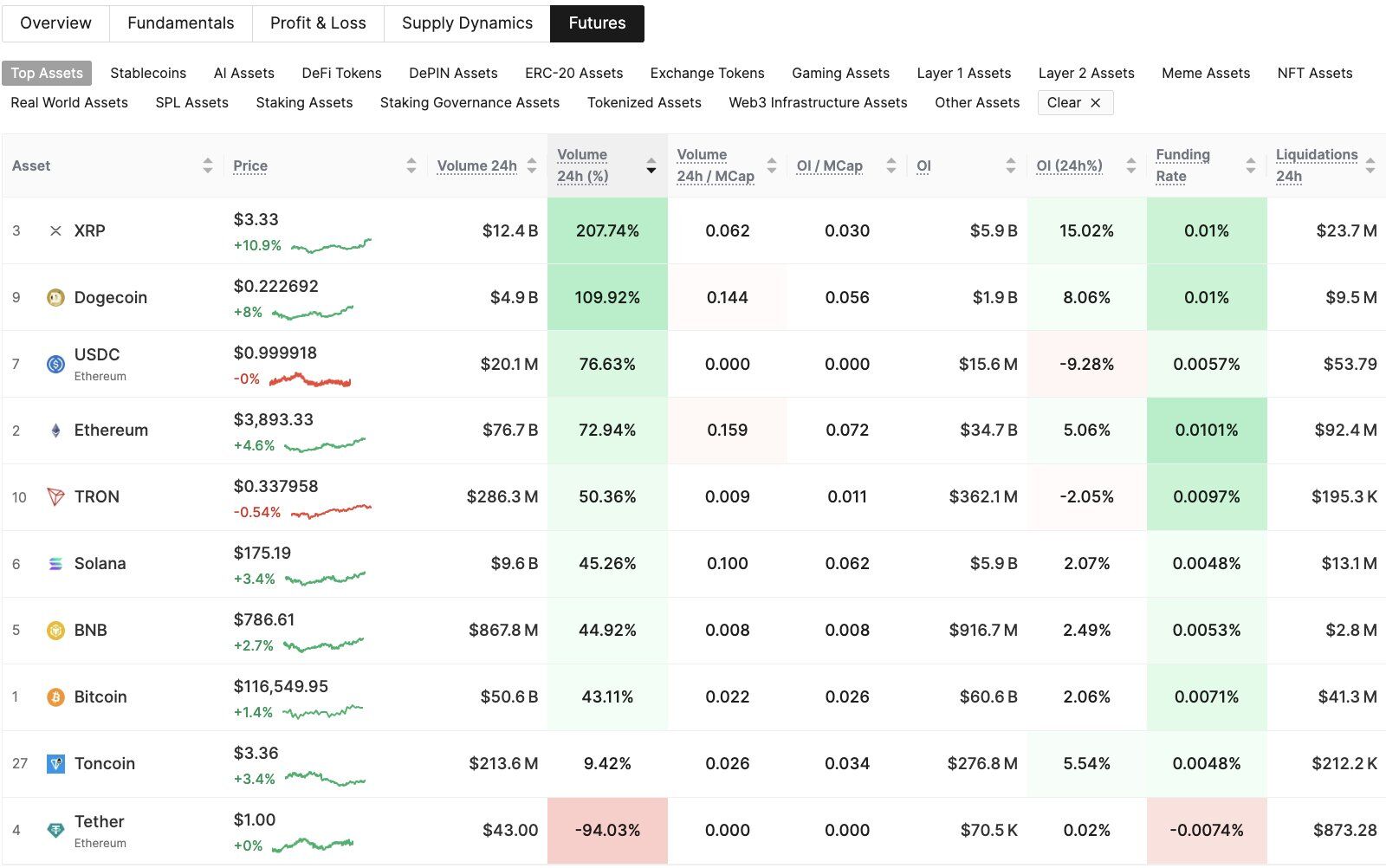Image resolution: width=1386 pixels, height=868 pixels.
Task: Open the Price column sort control
Action: (x=411, y=165)
